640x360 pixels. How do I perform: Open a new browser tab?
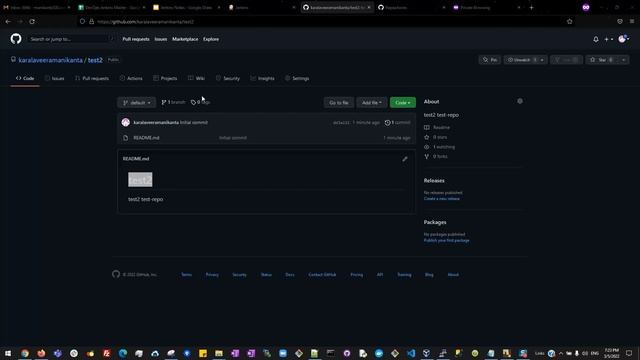[531, 7]
